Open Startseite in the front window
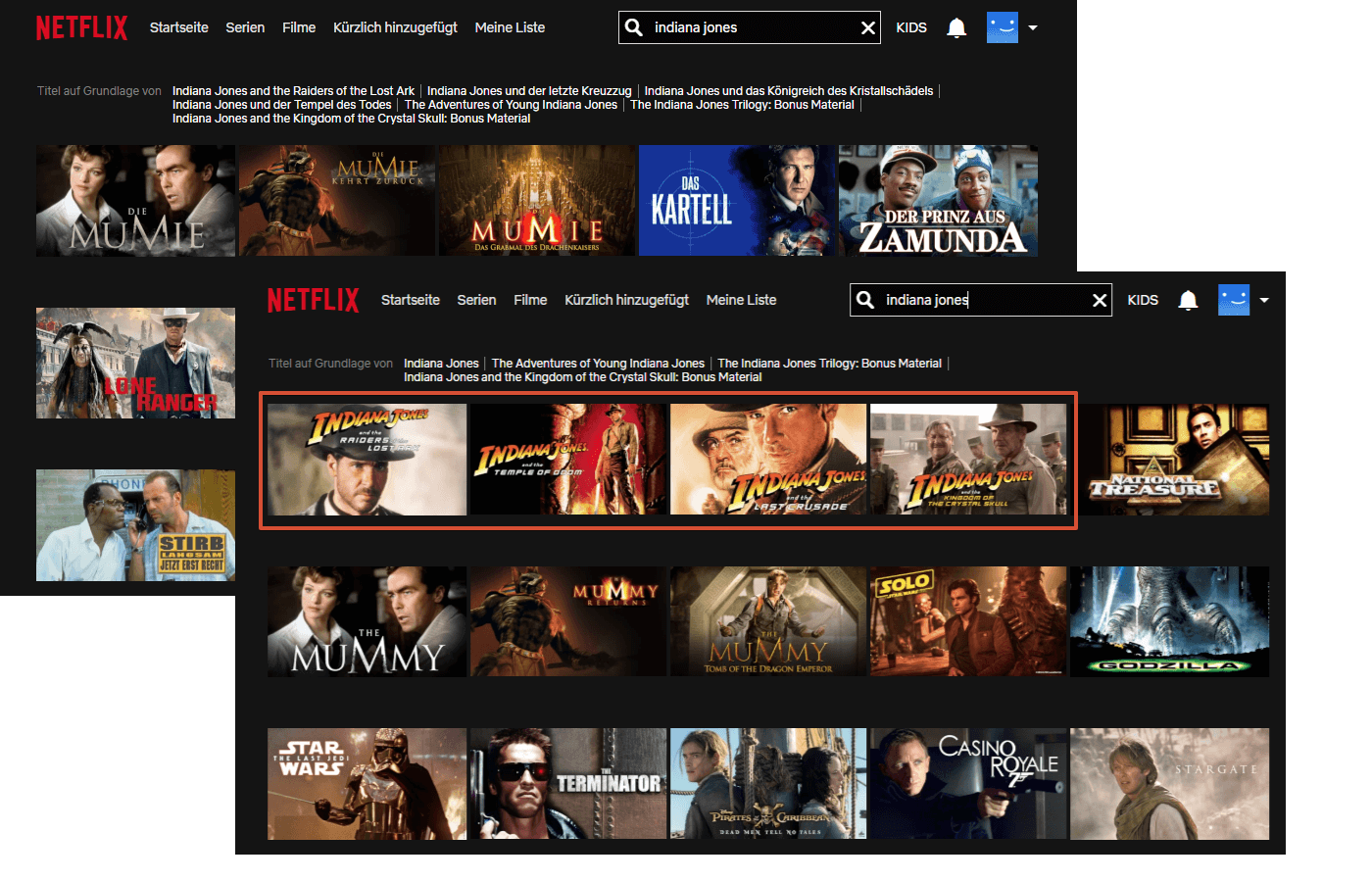Screen dimensions: 1372x882 click(x=411, y=300)
